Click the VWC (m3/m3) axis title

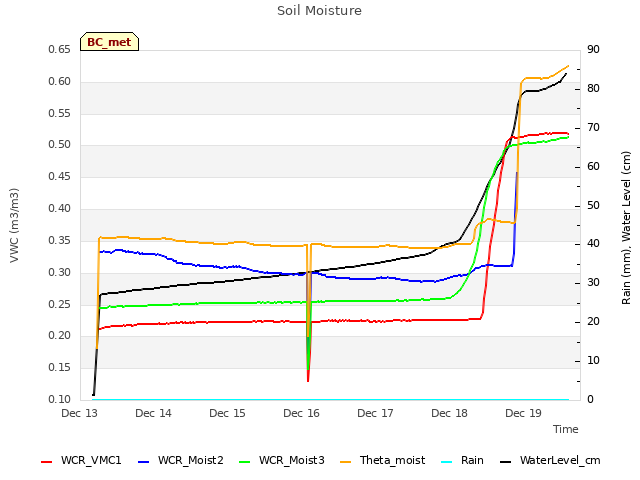[x=14, y=225]
